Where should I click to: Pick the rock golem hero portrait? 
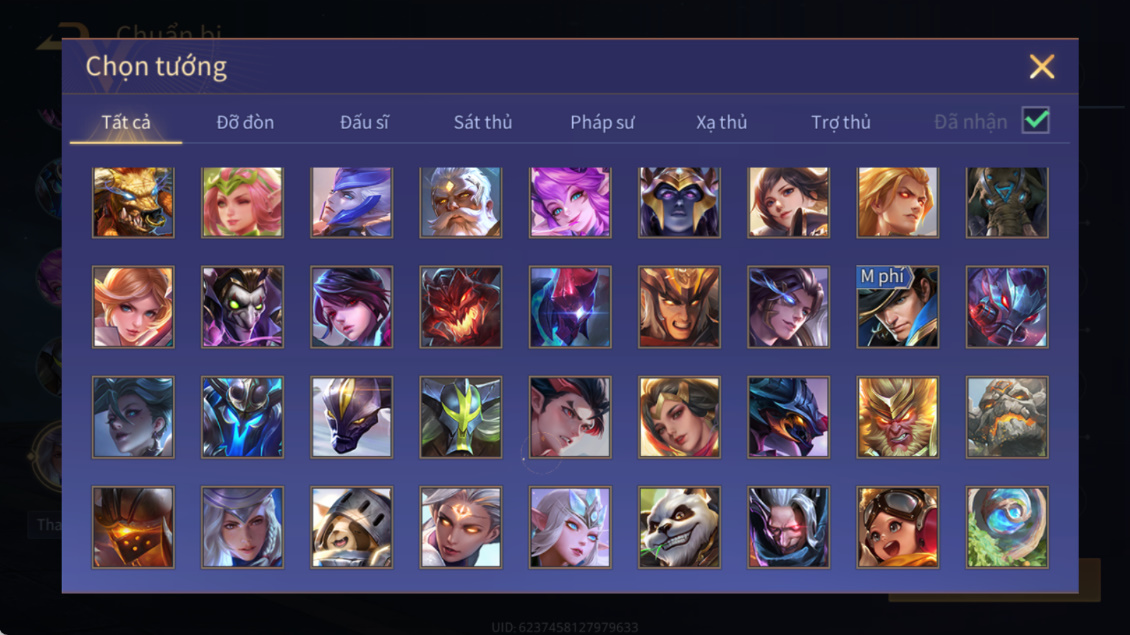[1007, 417]
